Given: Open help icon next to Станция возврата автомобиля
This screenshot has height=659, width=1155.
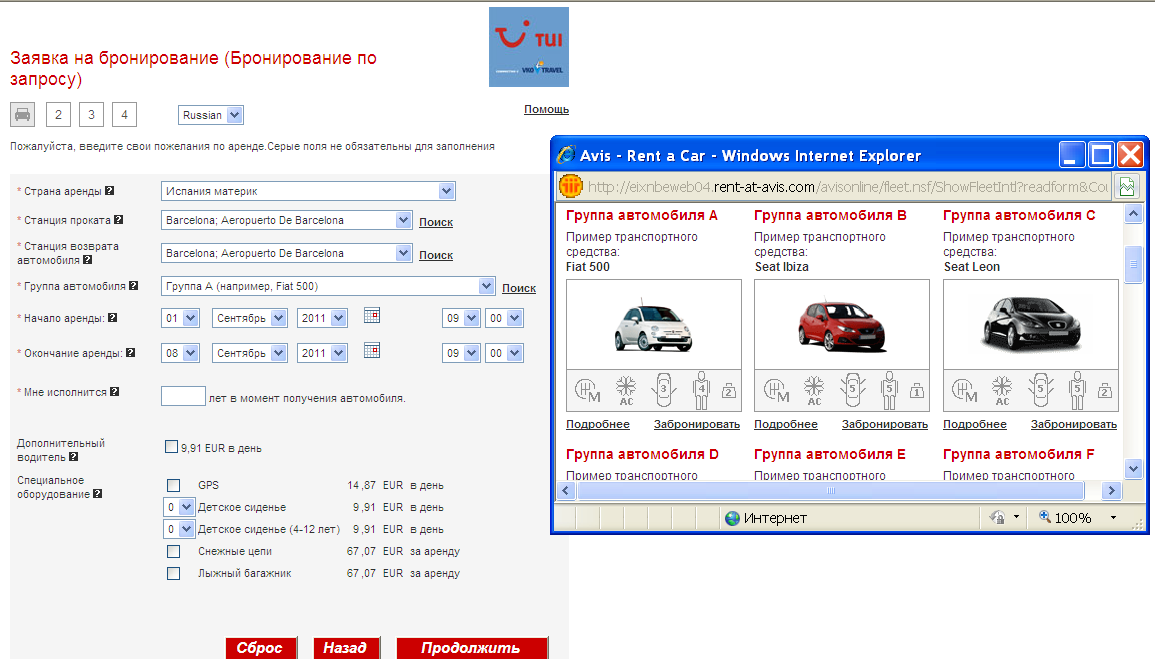Looking at the screenshot, I should click(88, 259).
